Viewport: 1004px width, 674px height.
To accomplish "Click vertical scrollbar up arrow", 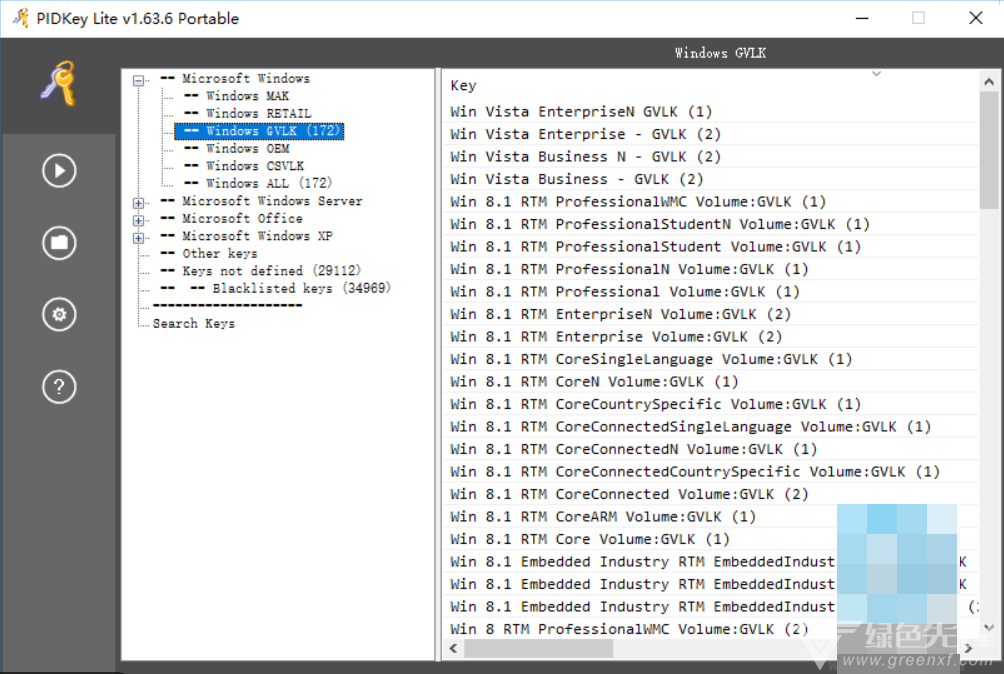I will pos(989,81).
